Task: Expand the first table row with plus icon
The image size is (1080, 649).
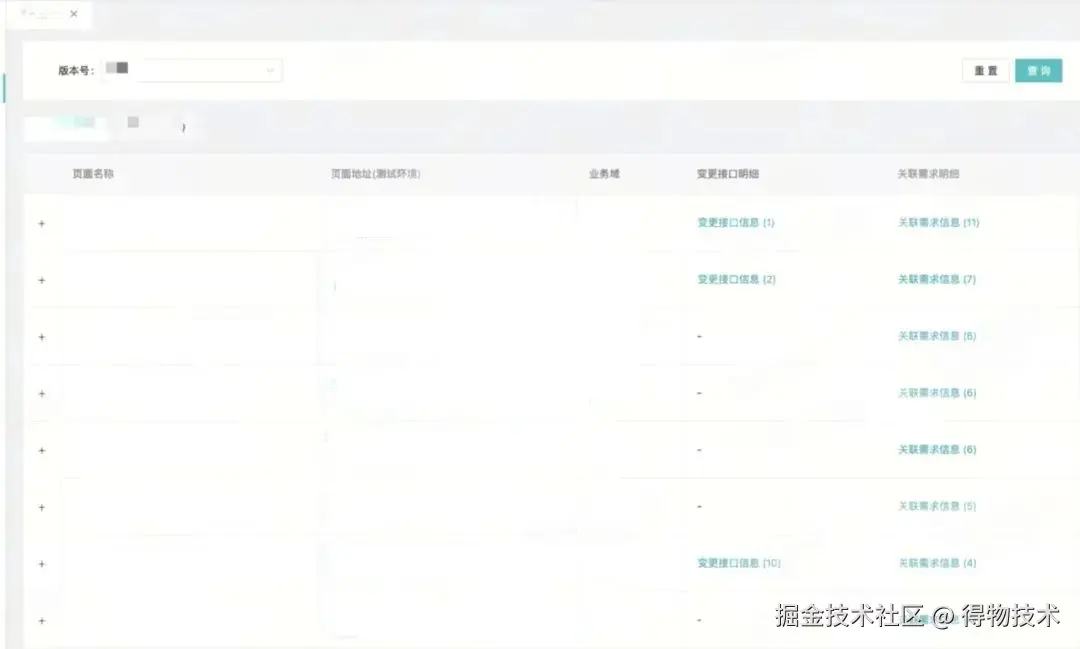Action: pyautogui.click(x=41, y=224)
